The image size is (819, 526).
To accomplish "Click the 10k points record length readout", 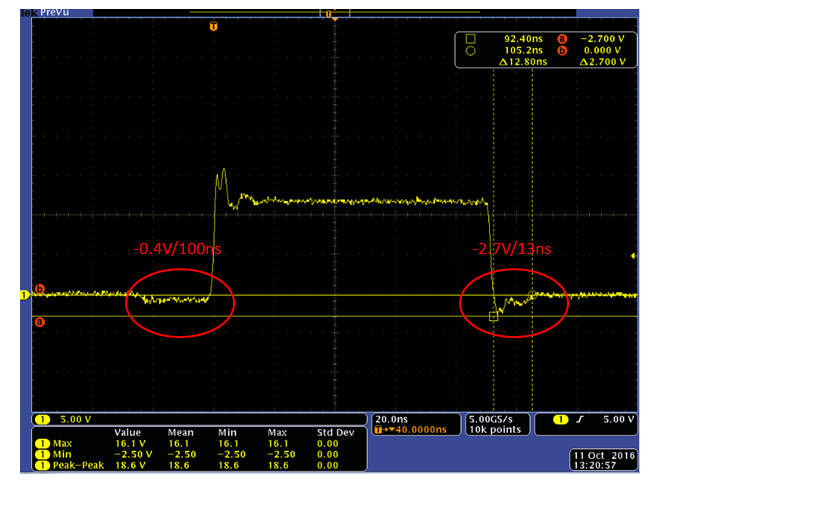I will (x=495, y=430).
